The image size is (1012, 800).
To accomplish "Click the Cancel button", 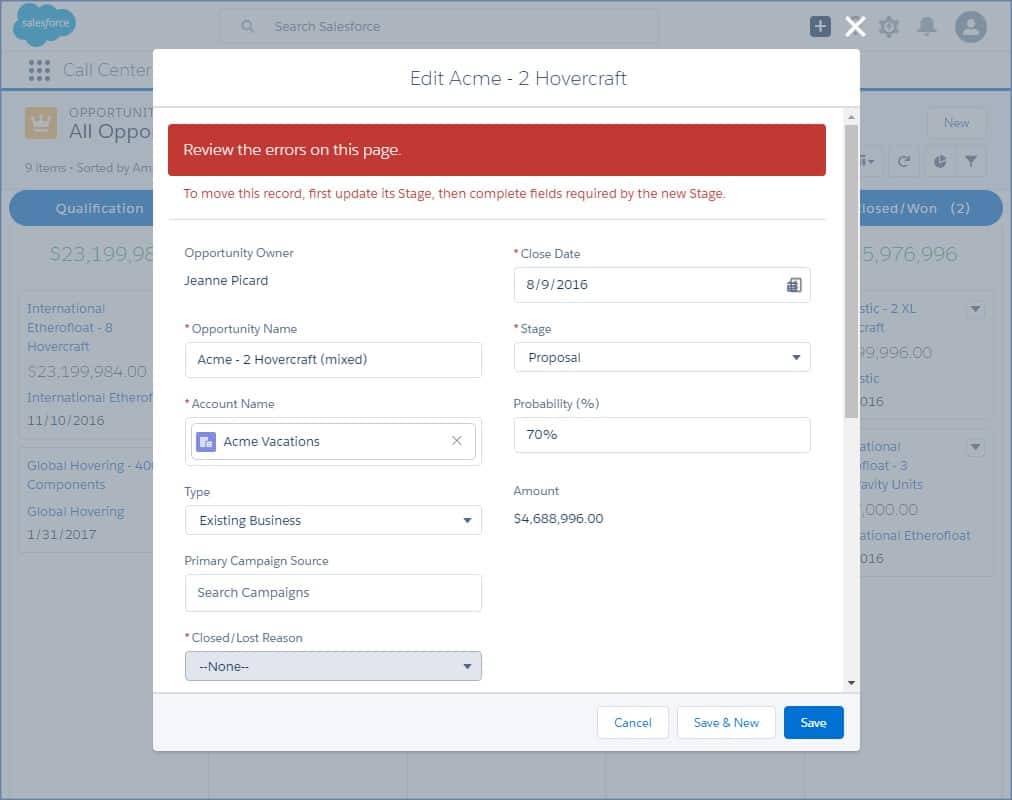I will 632,723.
